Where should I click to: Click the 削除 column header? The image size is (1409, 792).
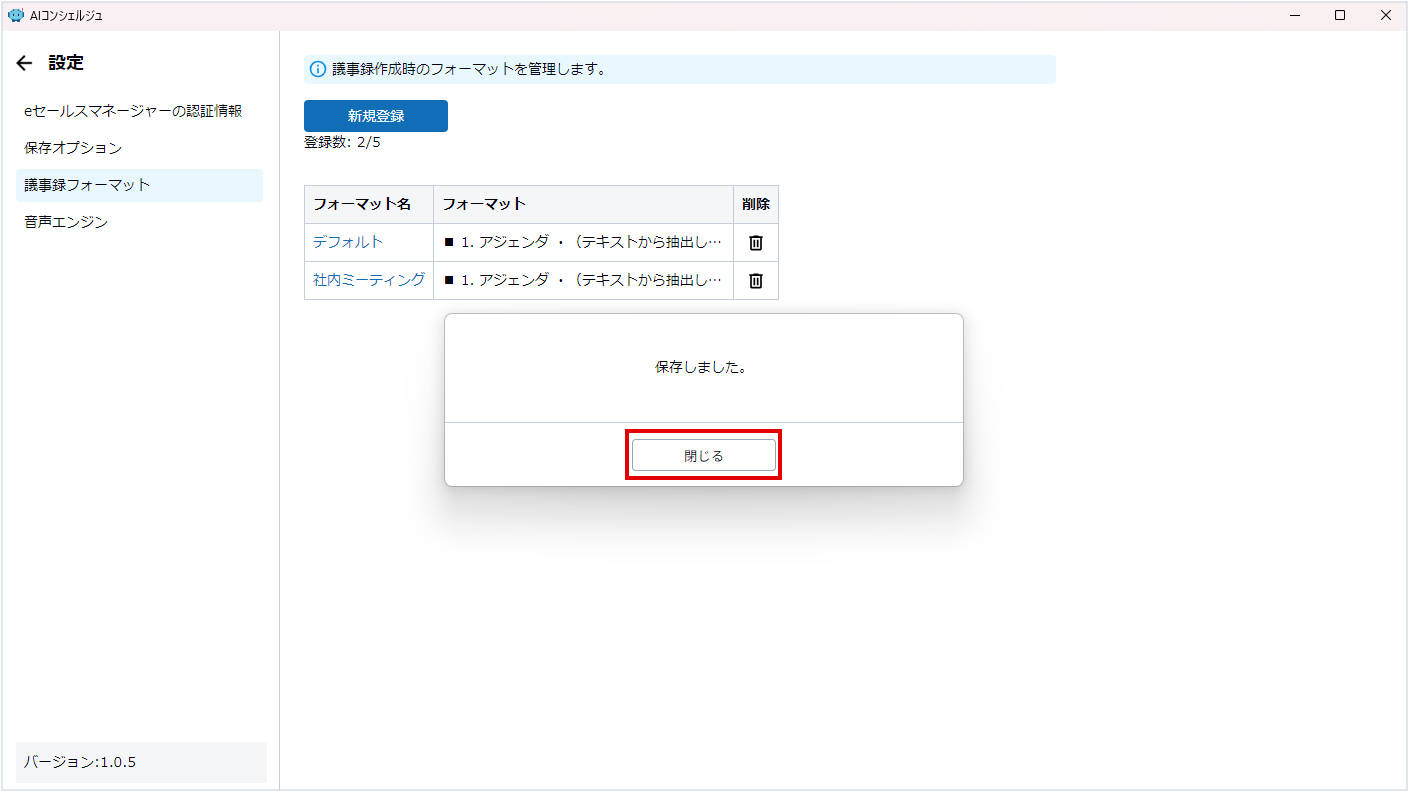(756, 204)
